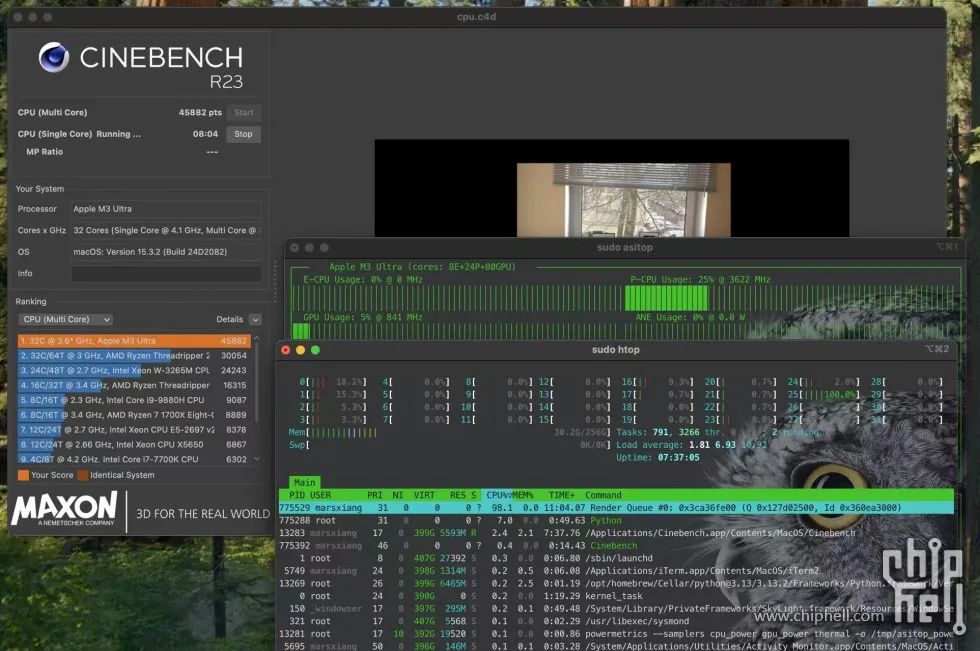Sort htop by the VIRT column header
Screen dimensions: 980x651
point(424,495)
